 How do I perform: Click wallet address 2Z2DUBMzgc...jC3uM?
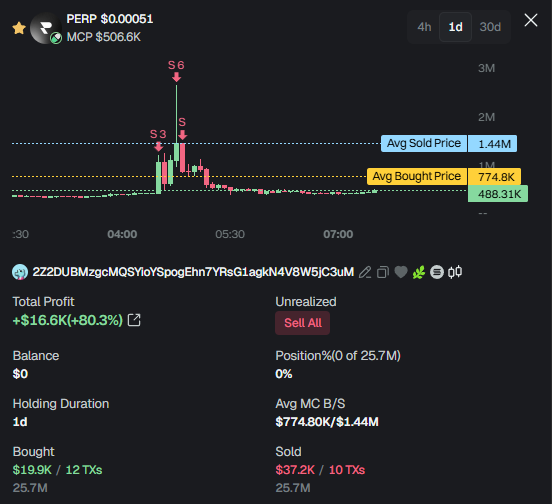(x=193, y=272)
